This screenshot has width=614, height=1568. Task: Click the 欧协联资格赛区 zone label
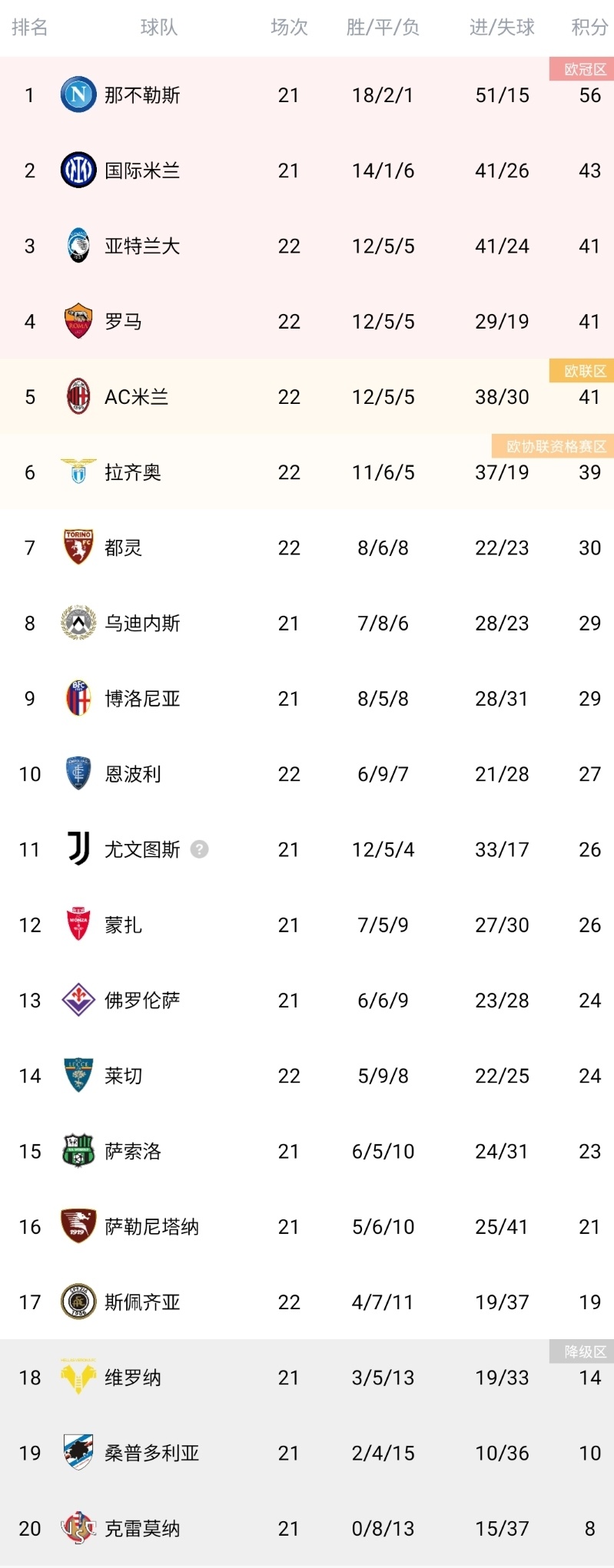[556, 446]
